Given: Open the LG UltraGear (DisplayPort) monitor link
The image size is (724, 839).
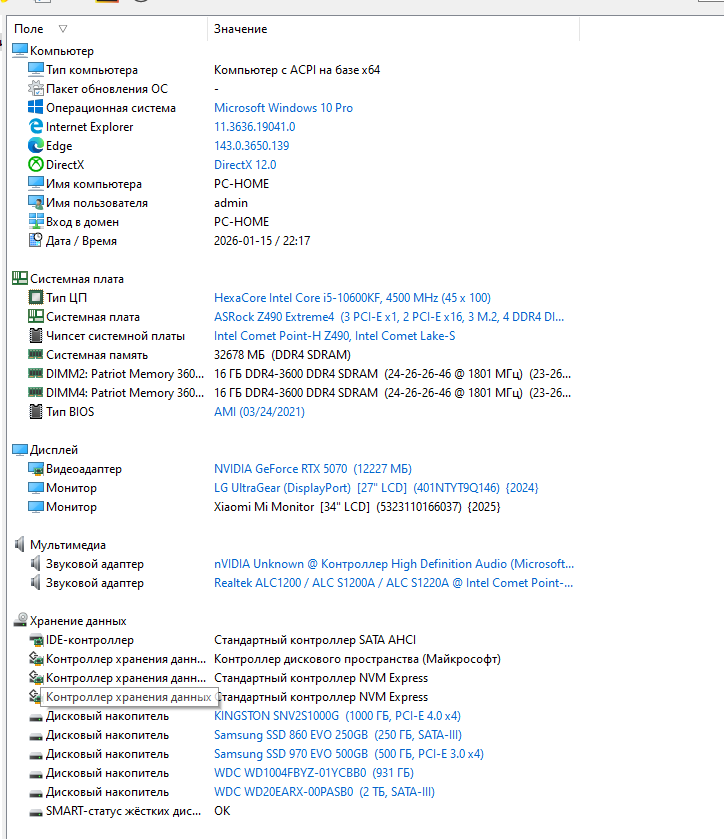Looking at the screenshot, I should [x=376, y=487].
